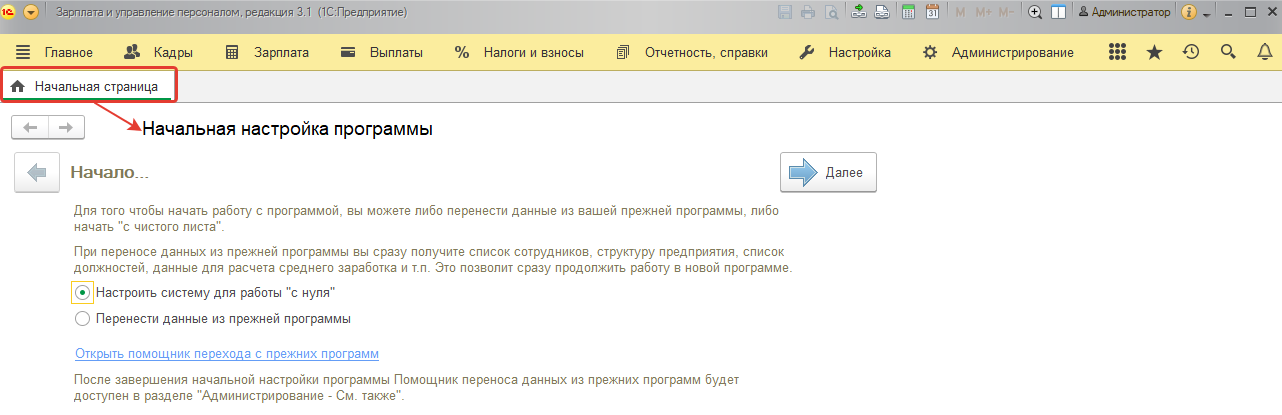Click the go-to-link icon next to get-link
Screen dimensions: 1282x415
[x=882, y=12]
